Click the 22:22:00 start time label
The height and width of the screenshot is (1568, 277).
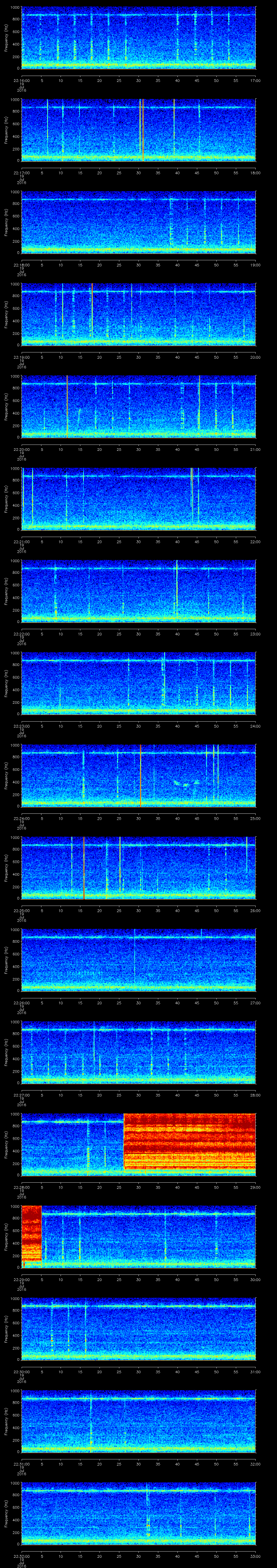click(21, 634)
